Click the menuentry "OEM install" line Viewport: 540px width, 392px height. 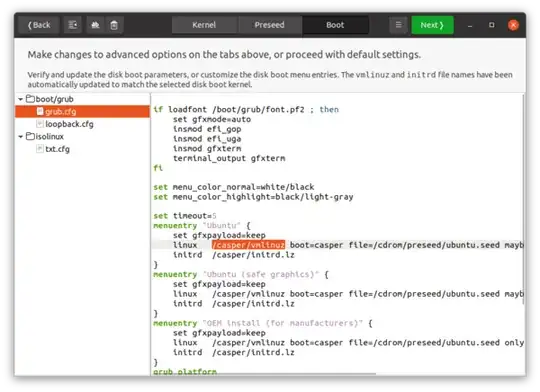(x=263, y=323)
